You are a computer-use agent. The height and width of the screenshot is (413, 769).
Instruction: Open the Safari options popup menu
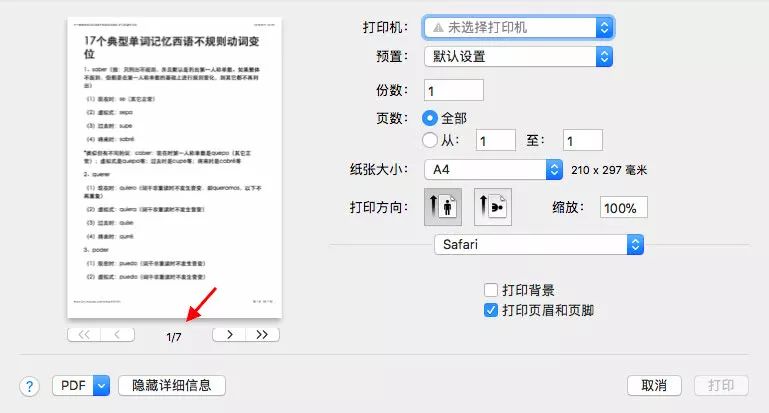[x=538, y=244]
